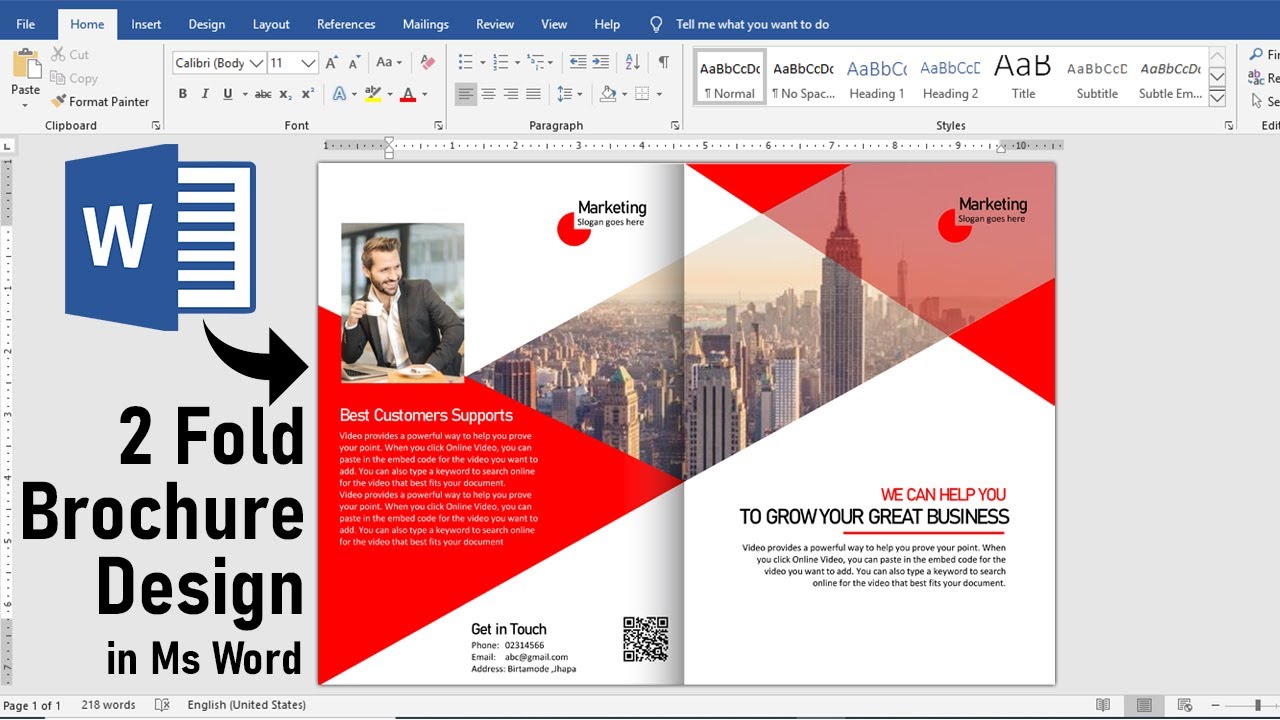Activate the Format Painter brush
This screenshot has height=720, width=1280.
100,101
